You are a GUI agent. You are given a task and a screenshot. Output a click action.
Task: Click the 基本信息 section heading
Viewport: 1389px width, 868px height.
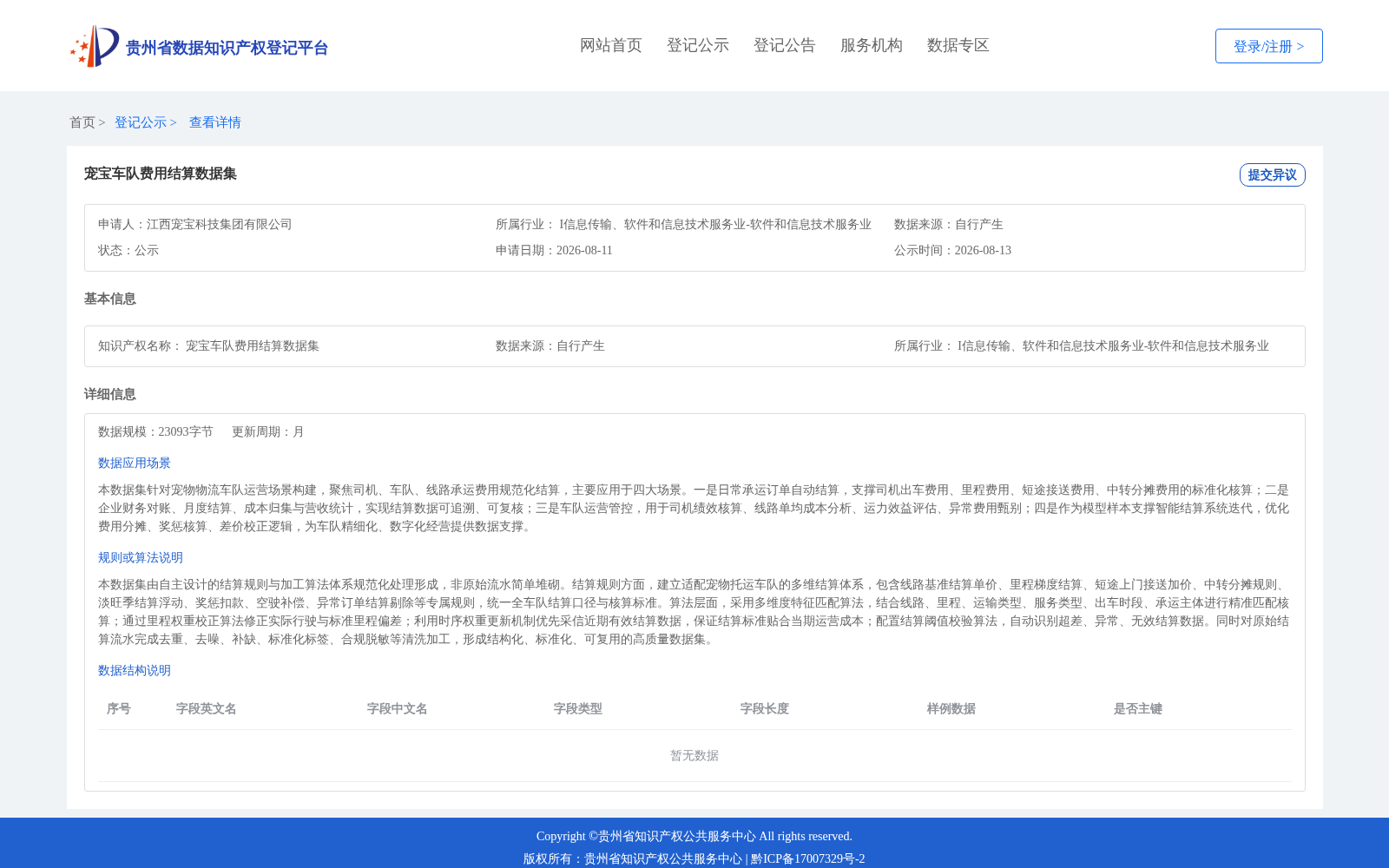click(110, 299)
